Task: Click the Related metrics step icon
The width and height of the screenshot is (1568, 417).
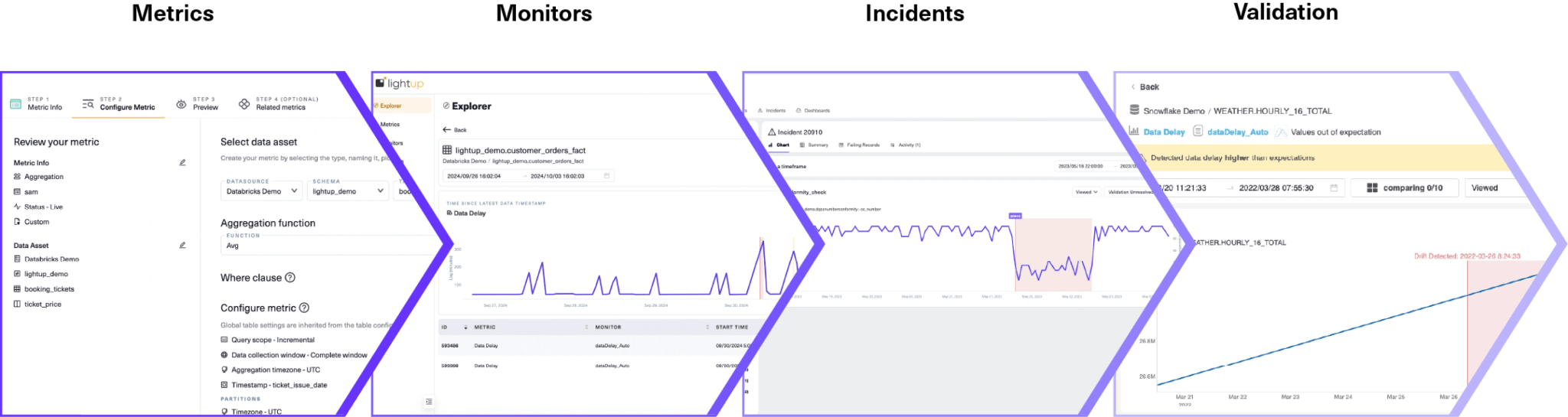Action: (x=244, y=104)
